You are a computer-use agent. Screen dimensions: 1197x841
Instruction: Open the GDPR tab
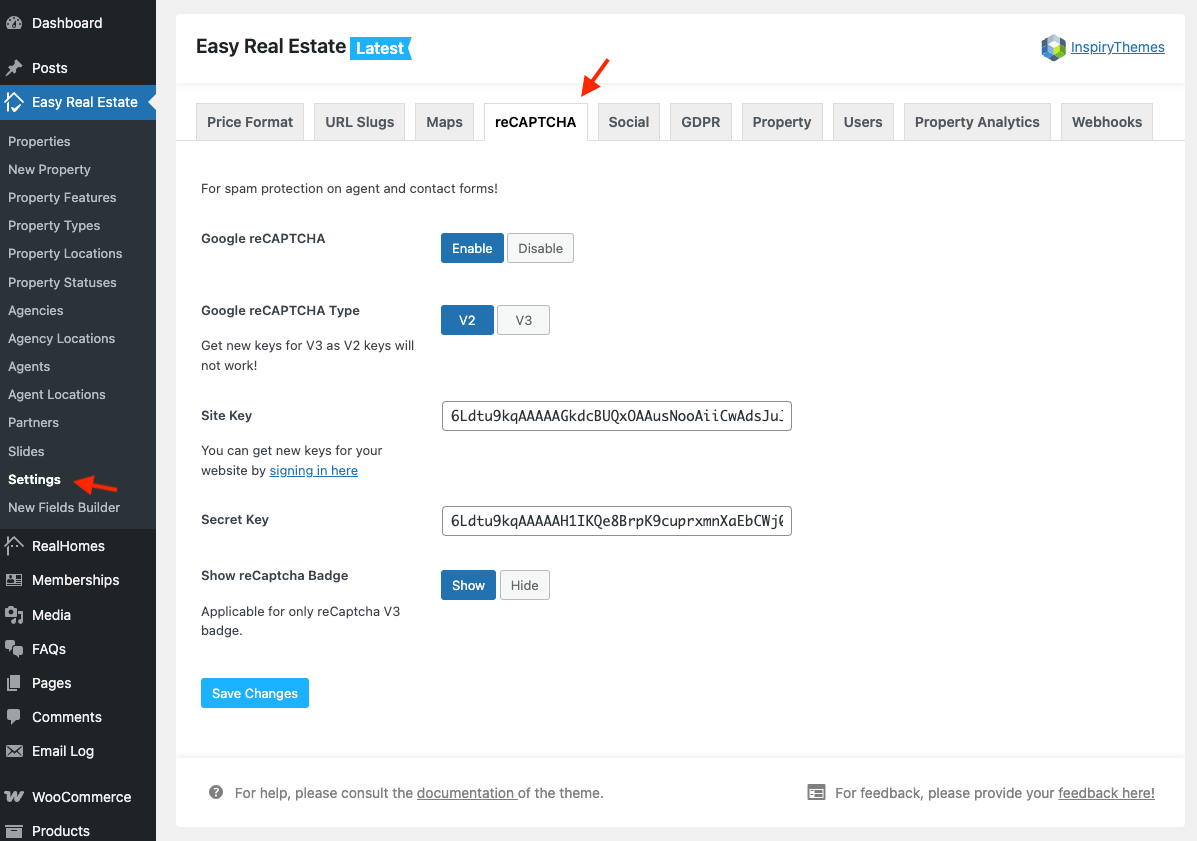pyautogui.click(x=700, y=122)
